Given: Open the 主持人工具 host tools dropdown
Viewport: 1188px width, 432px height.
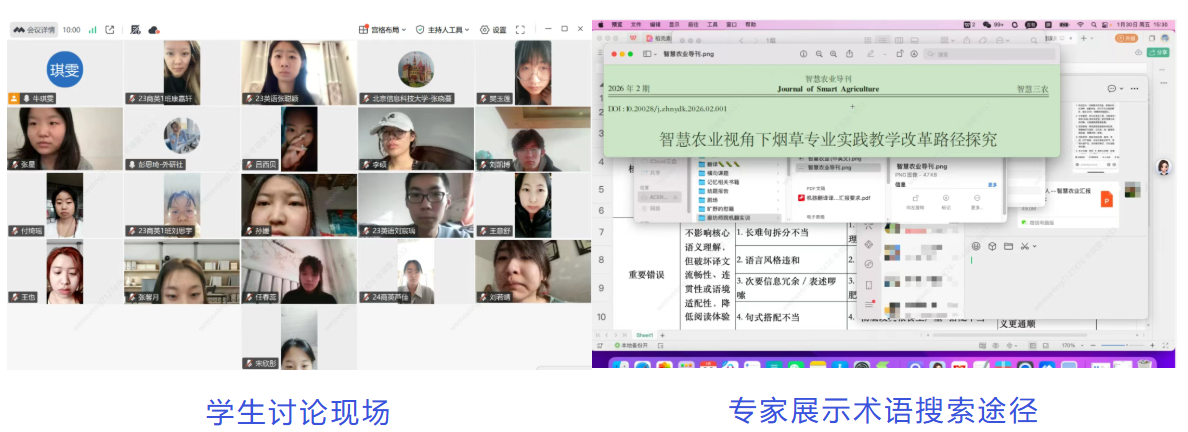Looking at the screenshot, I should tap(442, 30).
